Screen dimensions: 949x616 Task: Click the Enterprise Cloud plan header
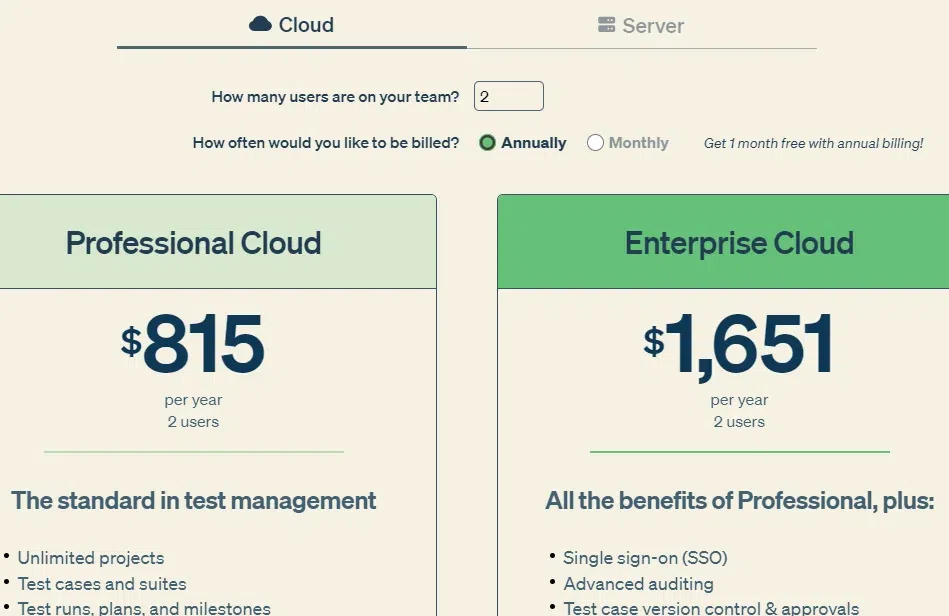739,243
